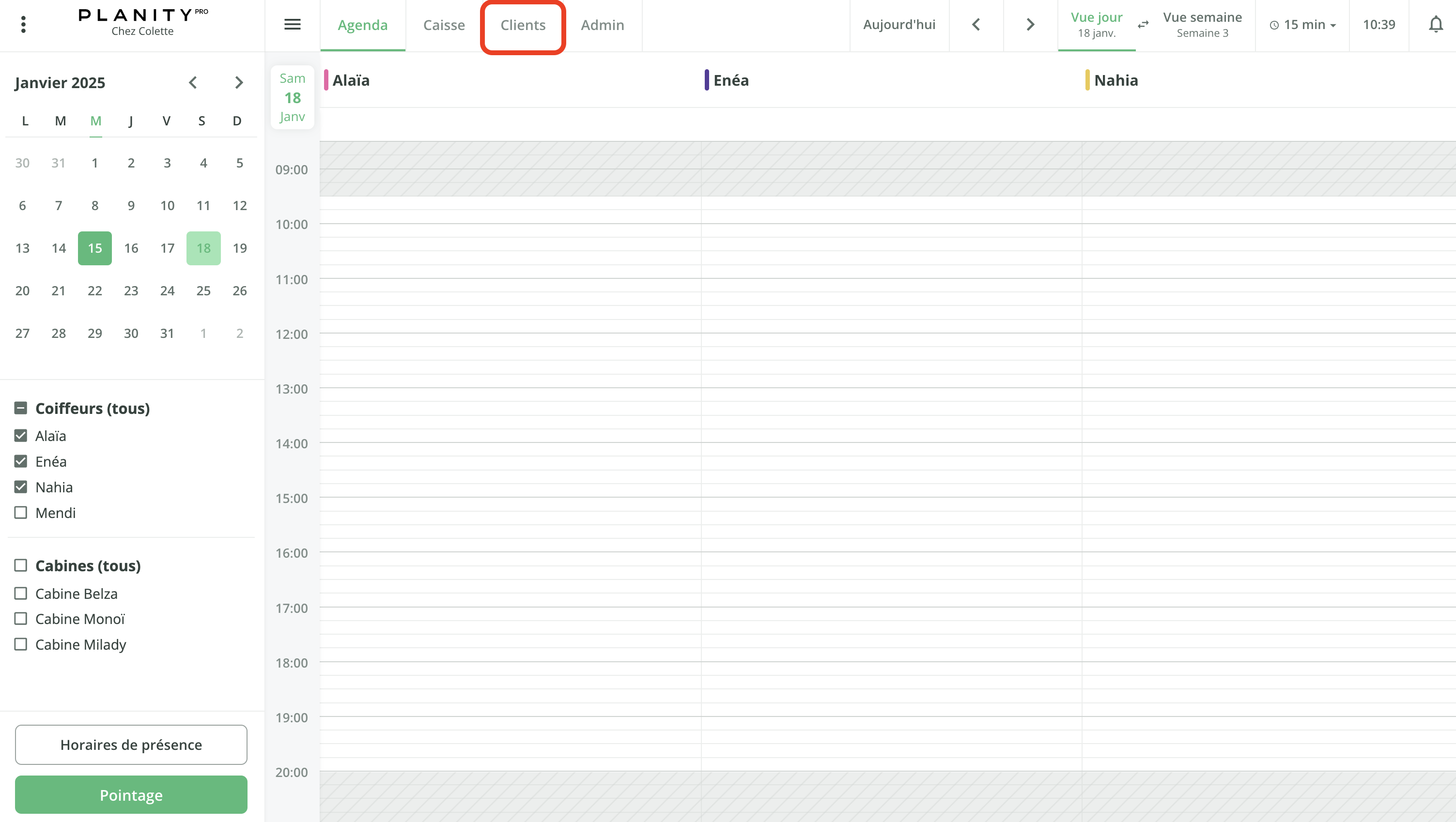Image resolution: width=1456 pixels, height=822 pixels.
Task: Click the day/week view swap arrows
Action: point(1143,24)
